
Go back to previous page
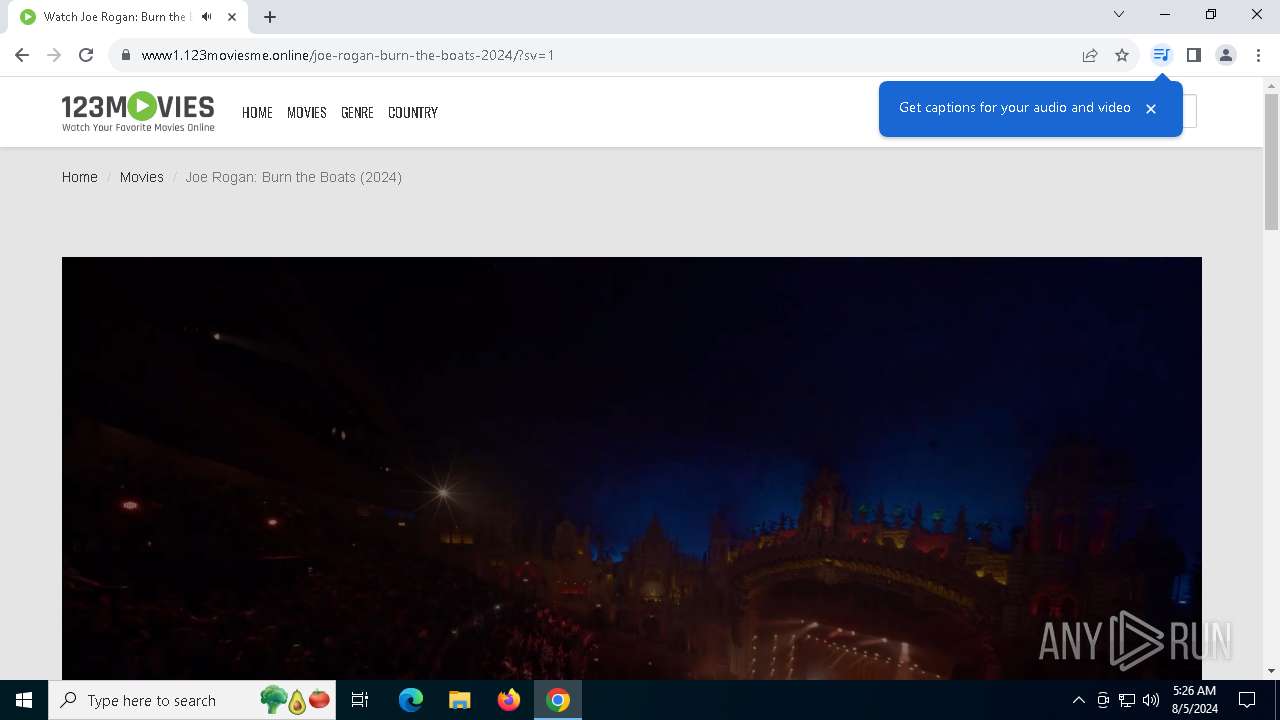point(22,55)
